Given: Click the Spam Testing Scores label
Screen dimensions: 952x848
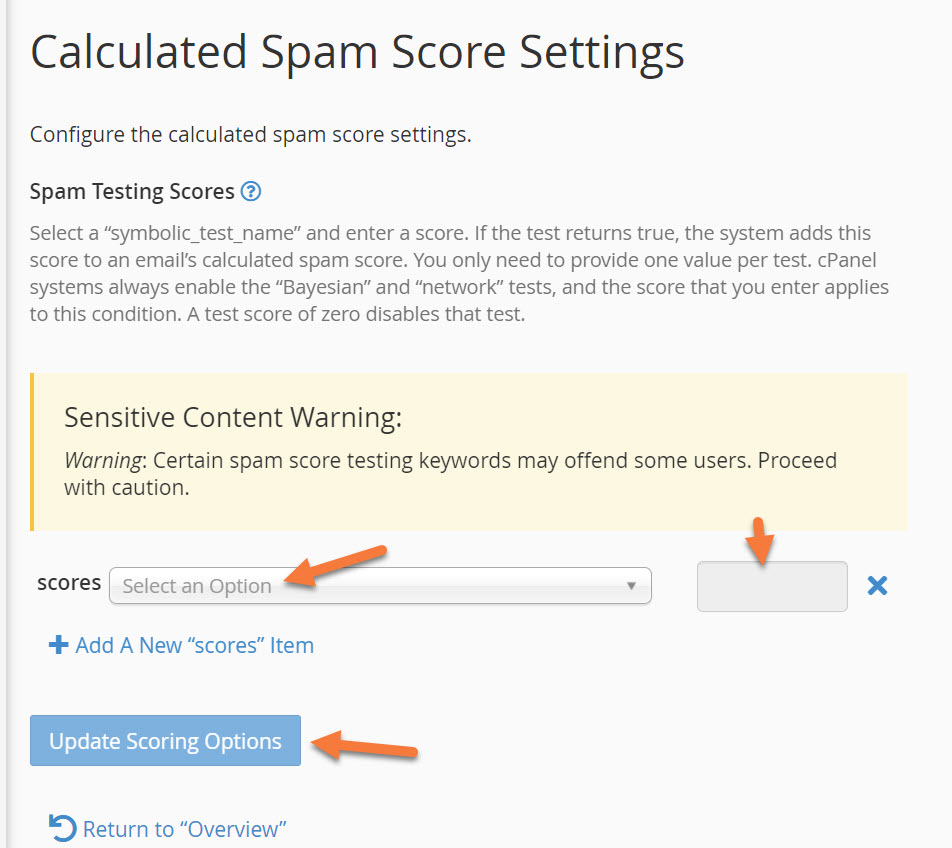Looking at the screenshot, I should tap(132, 191).
